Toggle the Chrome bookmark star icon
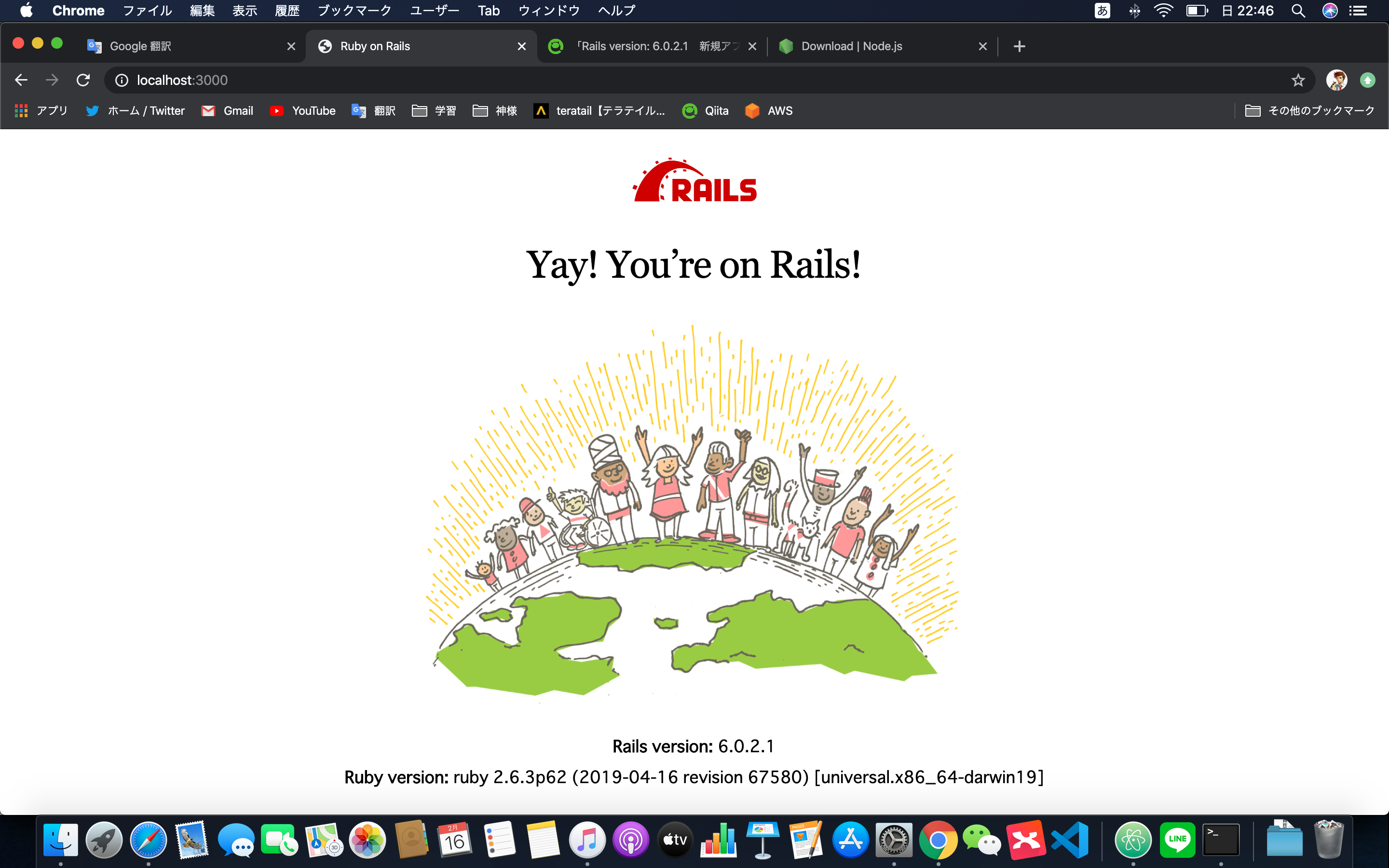 click(x=1299, y=80)
